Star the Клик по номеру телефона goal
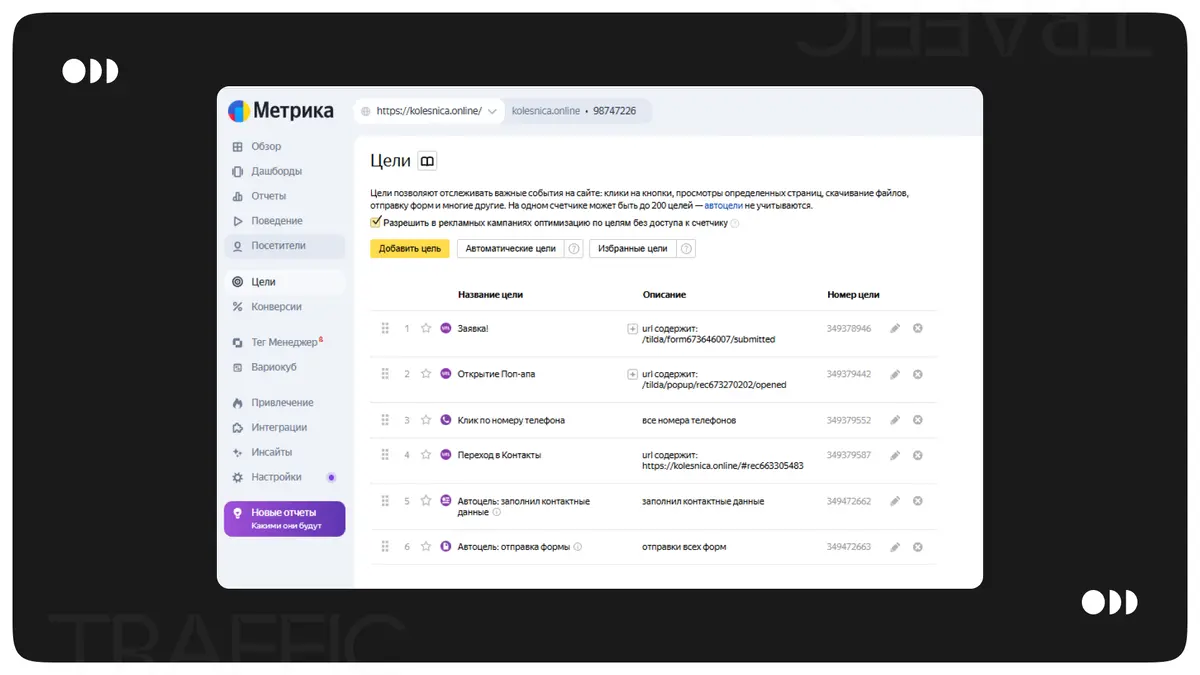1200x675 pixels. [x=426, y=420]
